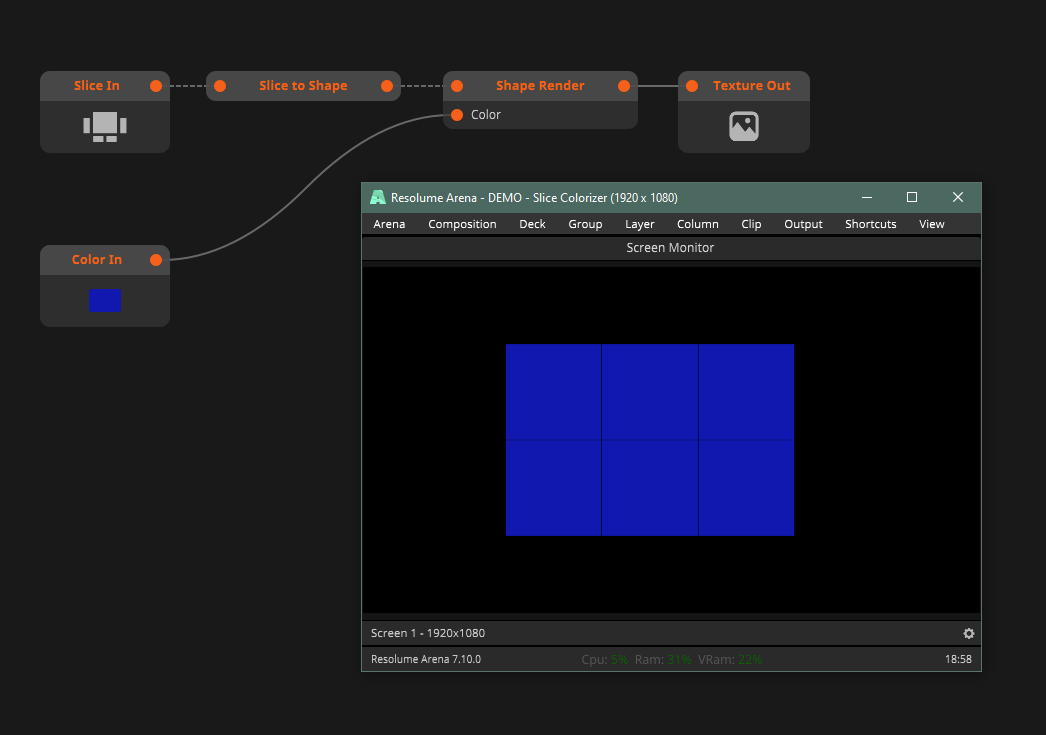Open the Shortcuts menu
The height and width of the screenshot is (735, 1046).
pos(870,224)
